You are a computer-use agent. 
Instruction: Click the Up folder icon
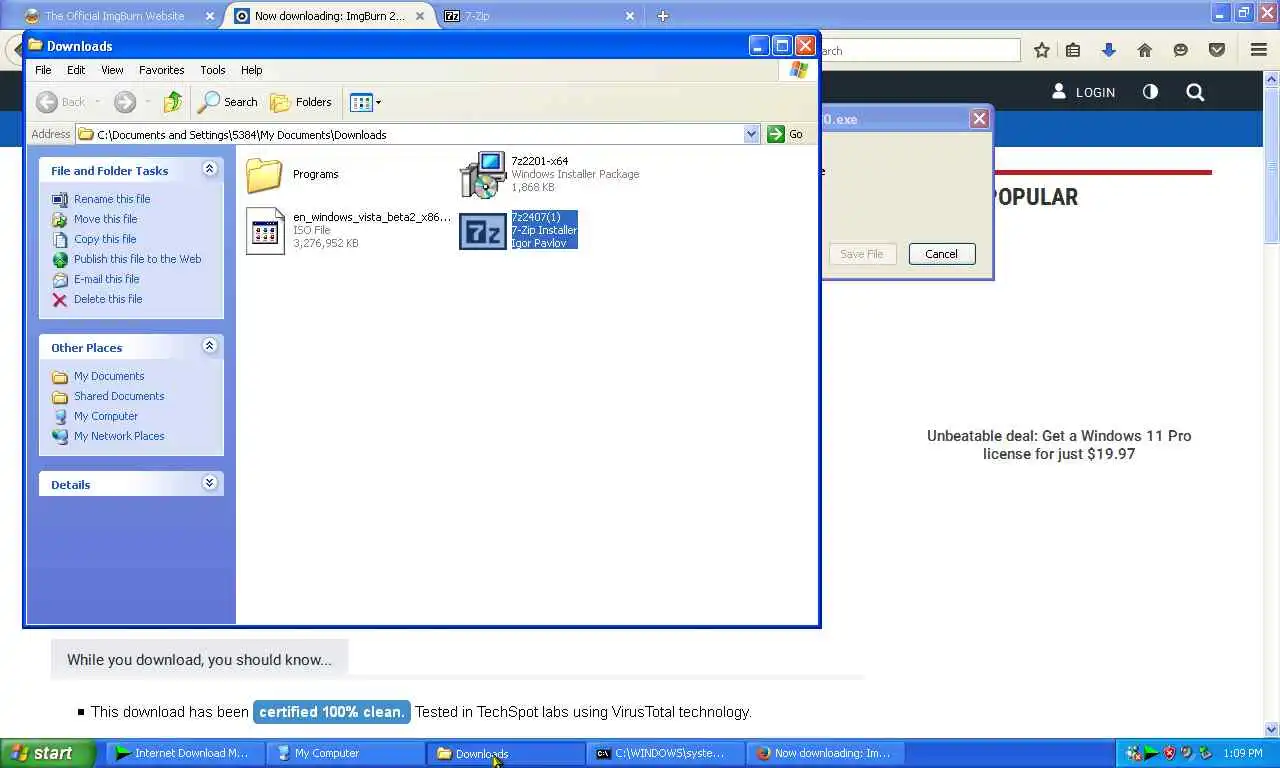pyautogui.click(x=173, y=102)
